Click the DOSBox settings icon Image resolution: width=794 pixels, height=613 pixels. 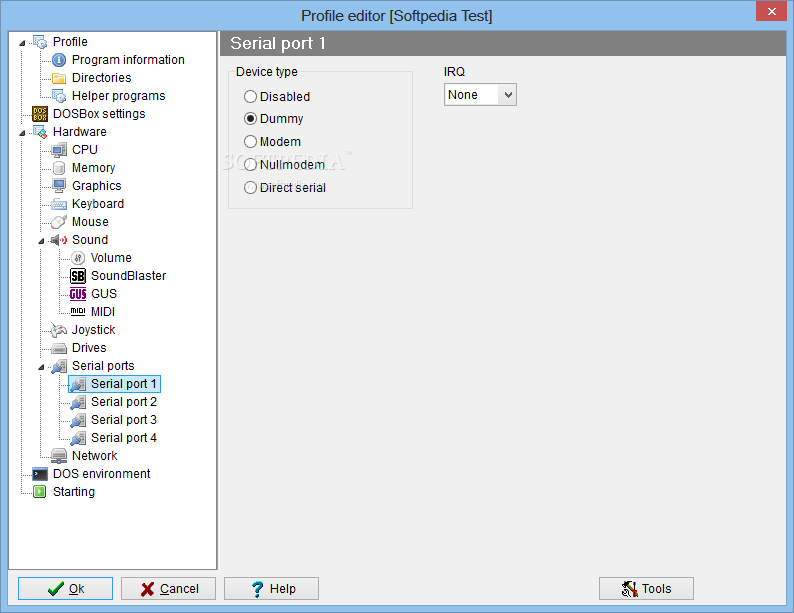40,114
